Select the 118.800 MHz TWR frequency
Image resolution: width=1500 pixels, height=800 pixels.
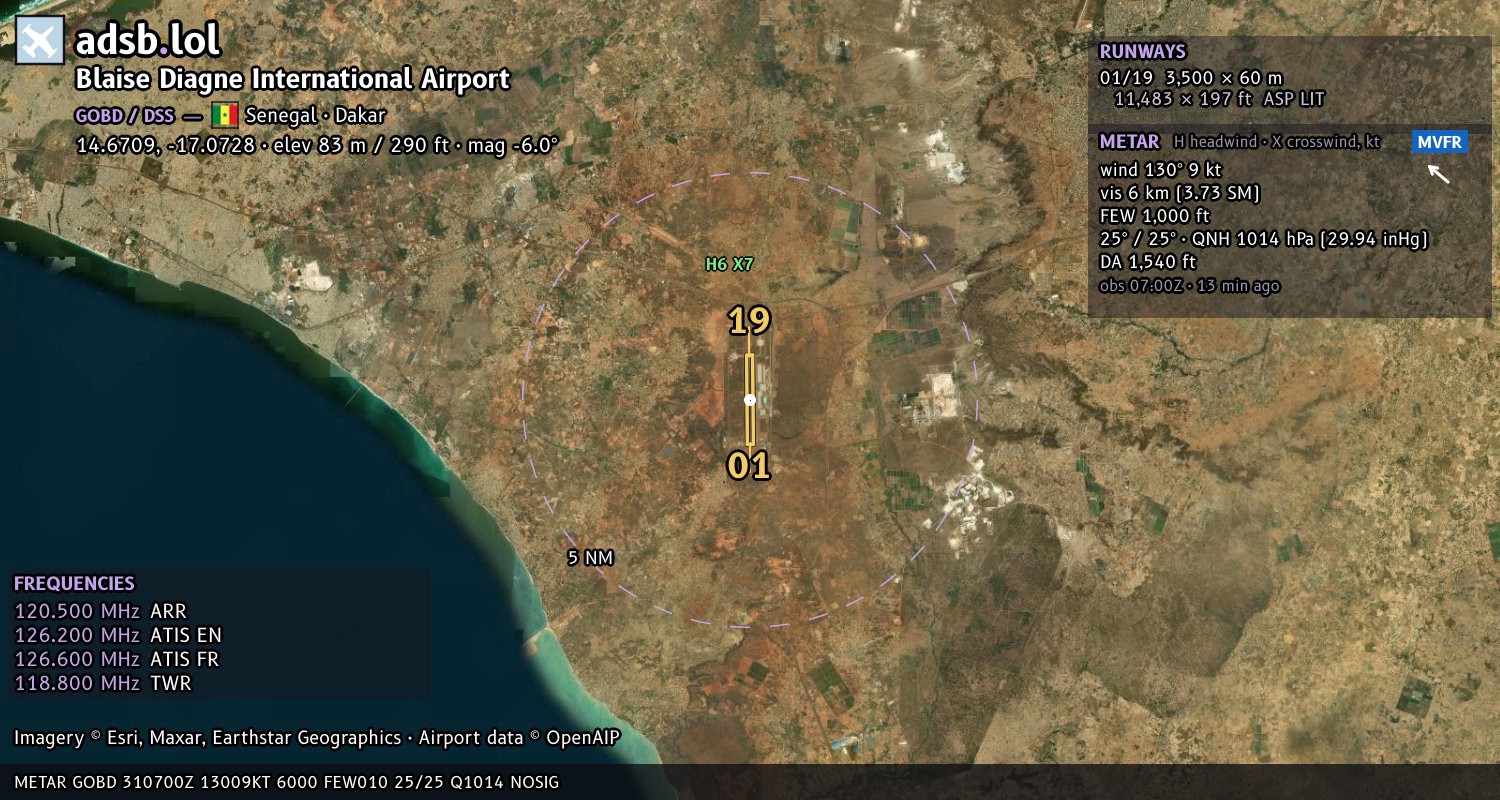tap(102, 683)
